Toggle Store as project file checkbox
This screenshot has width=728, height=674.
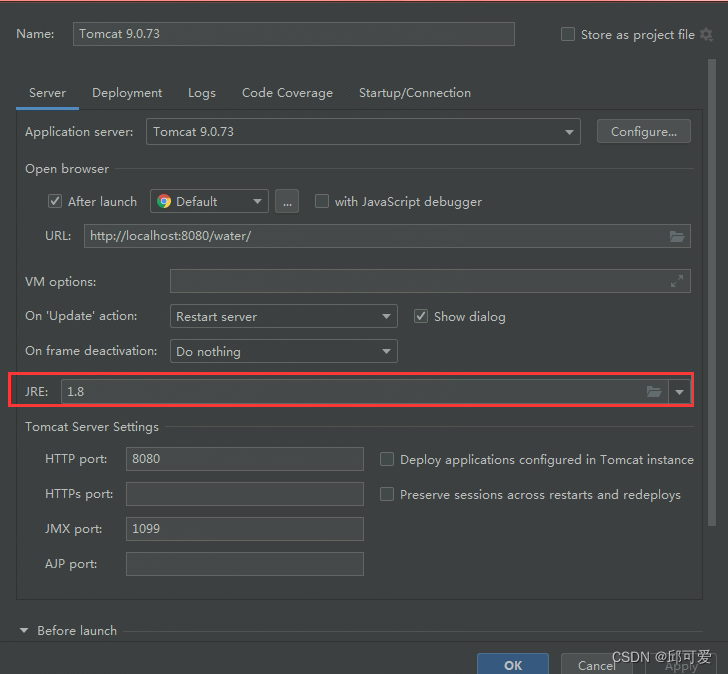(567, 34)
